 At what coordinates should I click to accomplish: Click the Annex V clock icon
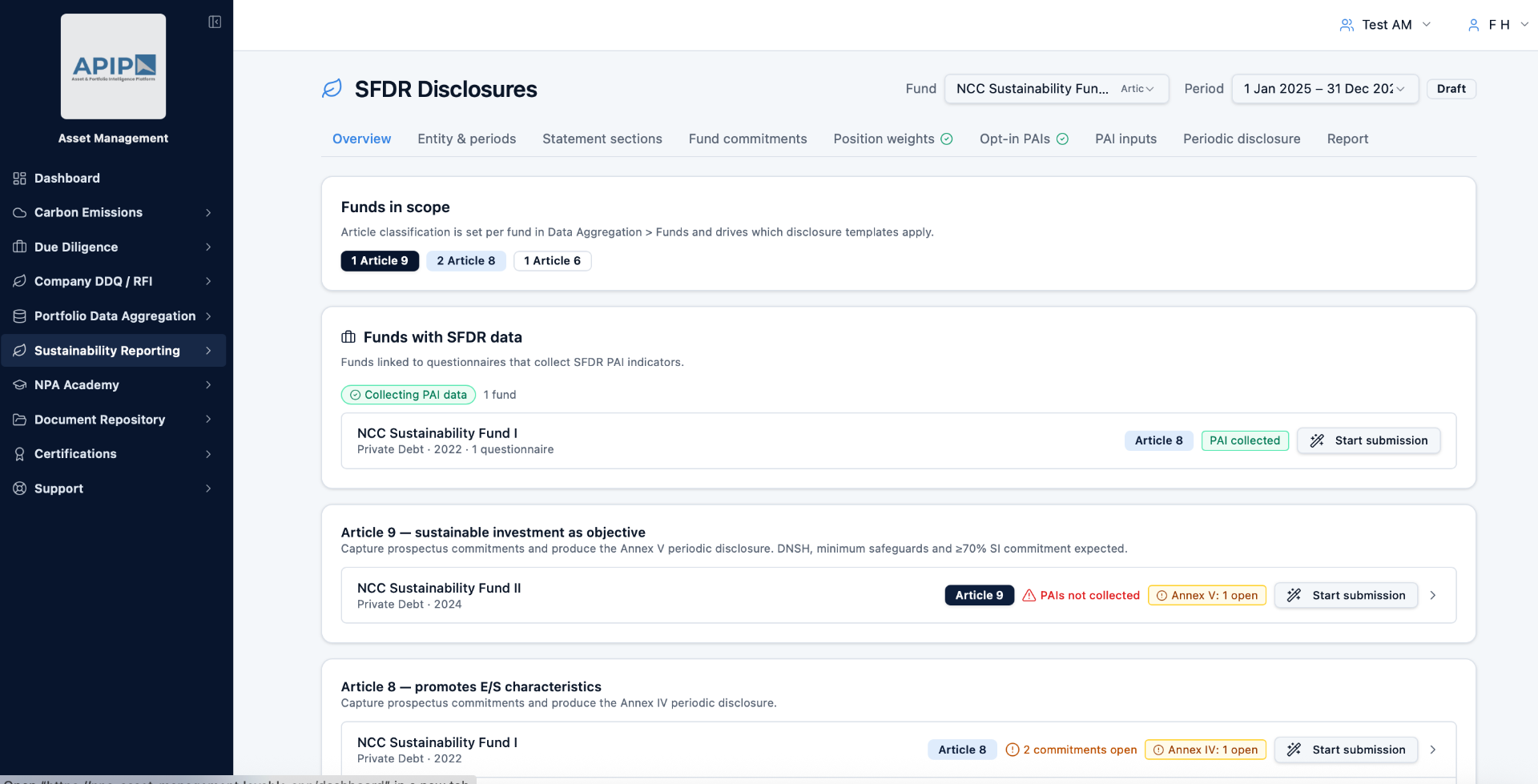tap(1162, 595)
